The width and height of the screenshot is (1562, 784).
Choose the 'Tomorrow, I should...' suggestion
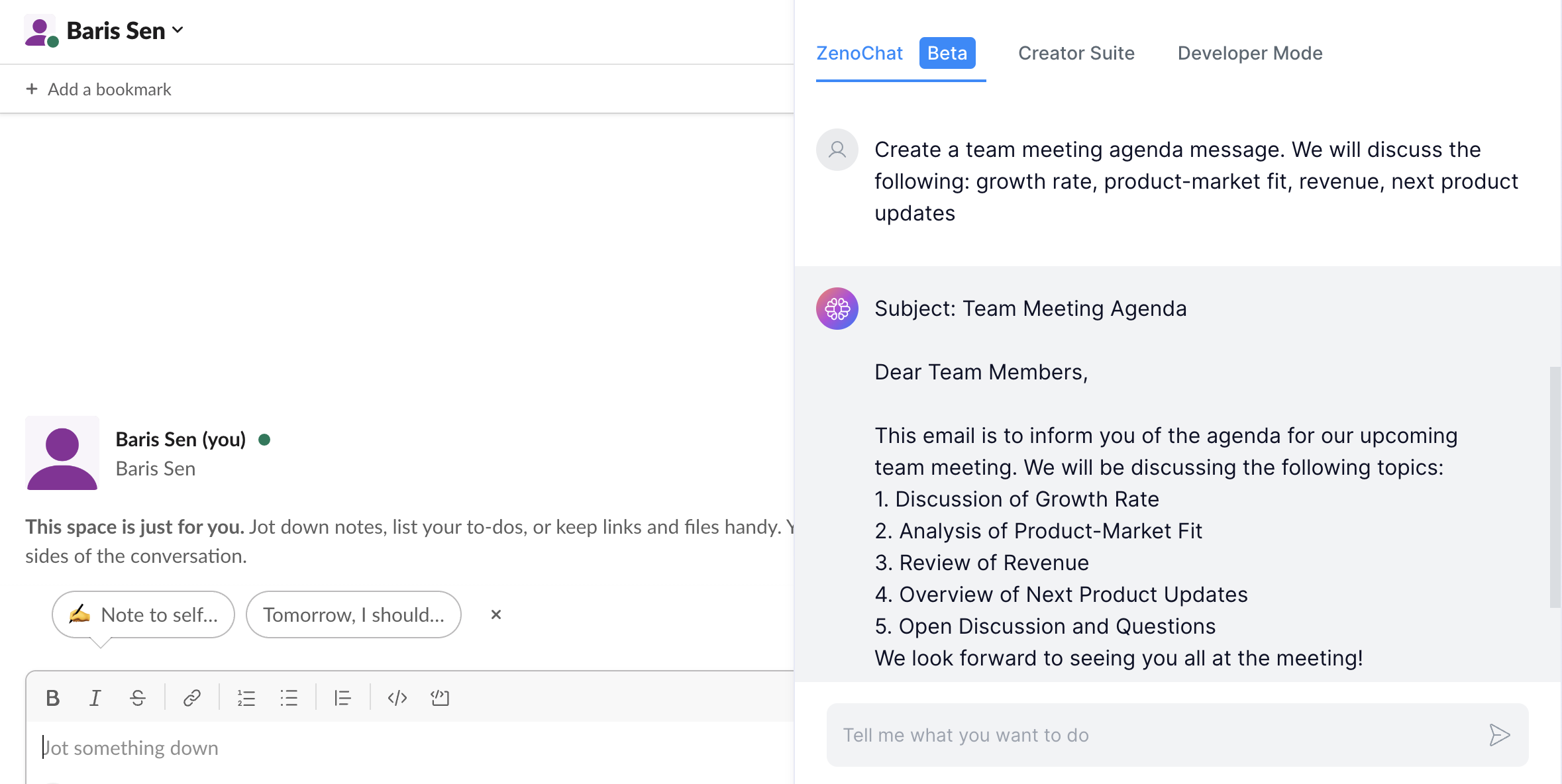(354, 614)
